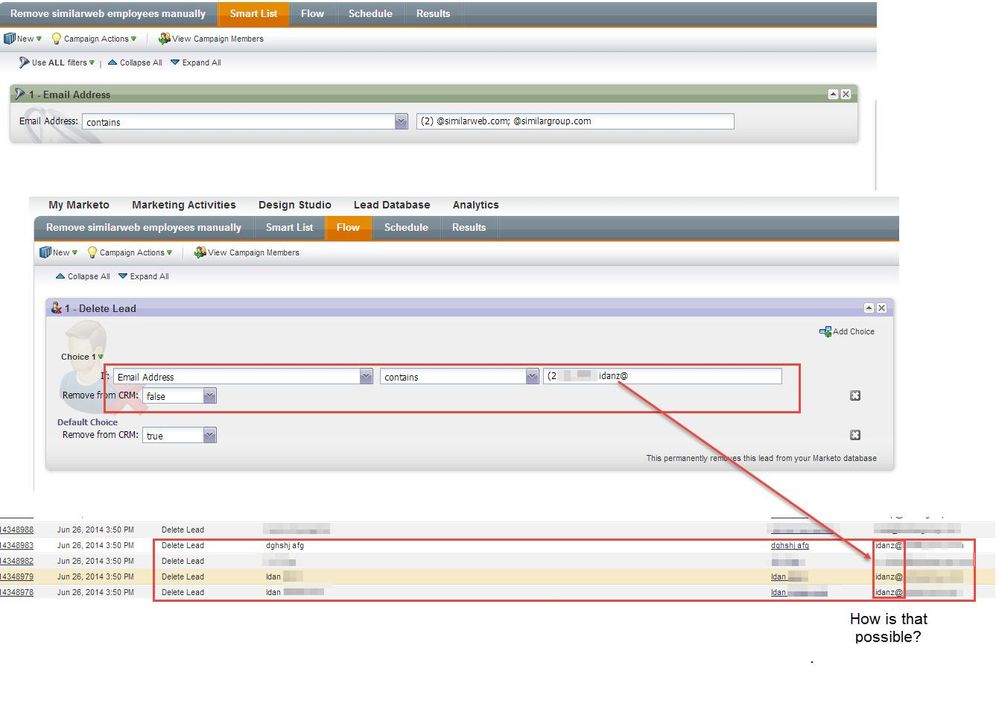Expand the 'contains' operator dropdown in Smart List
Image resolution: width=999 pixels, height=703 pixels.
pyautogui.click(x=401, y=122)
